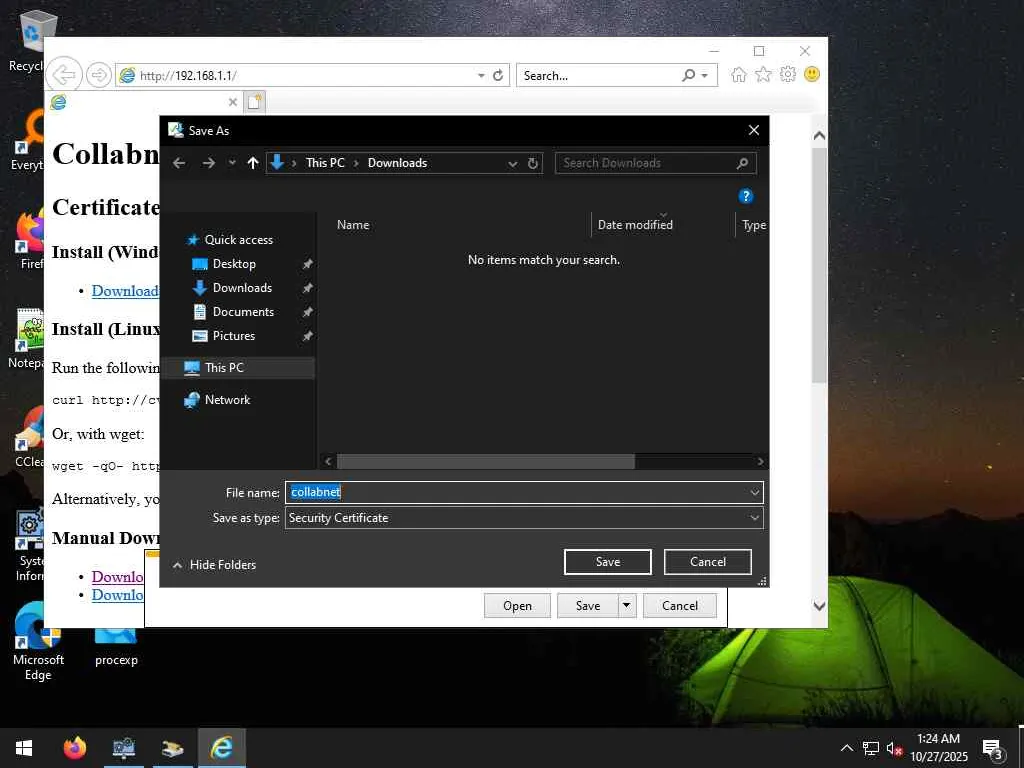Open the Save as type combo box
Image resolution: width=1024 pixels, height=768 pixels.
coord(524,518)
